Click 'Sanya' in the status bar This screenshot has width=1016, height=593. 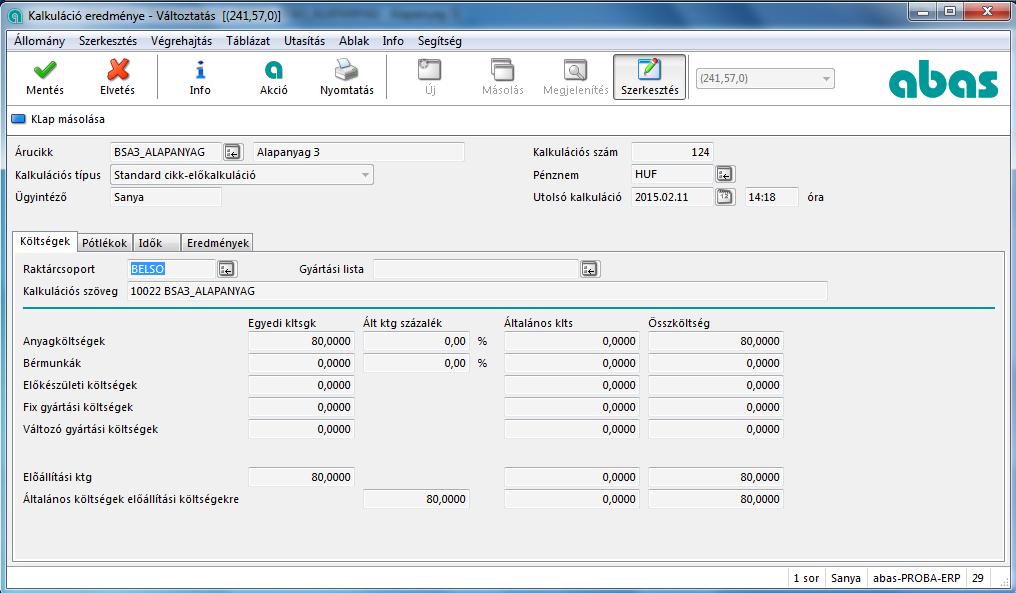[846, 578]
